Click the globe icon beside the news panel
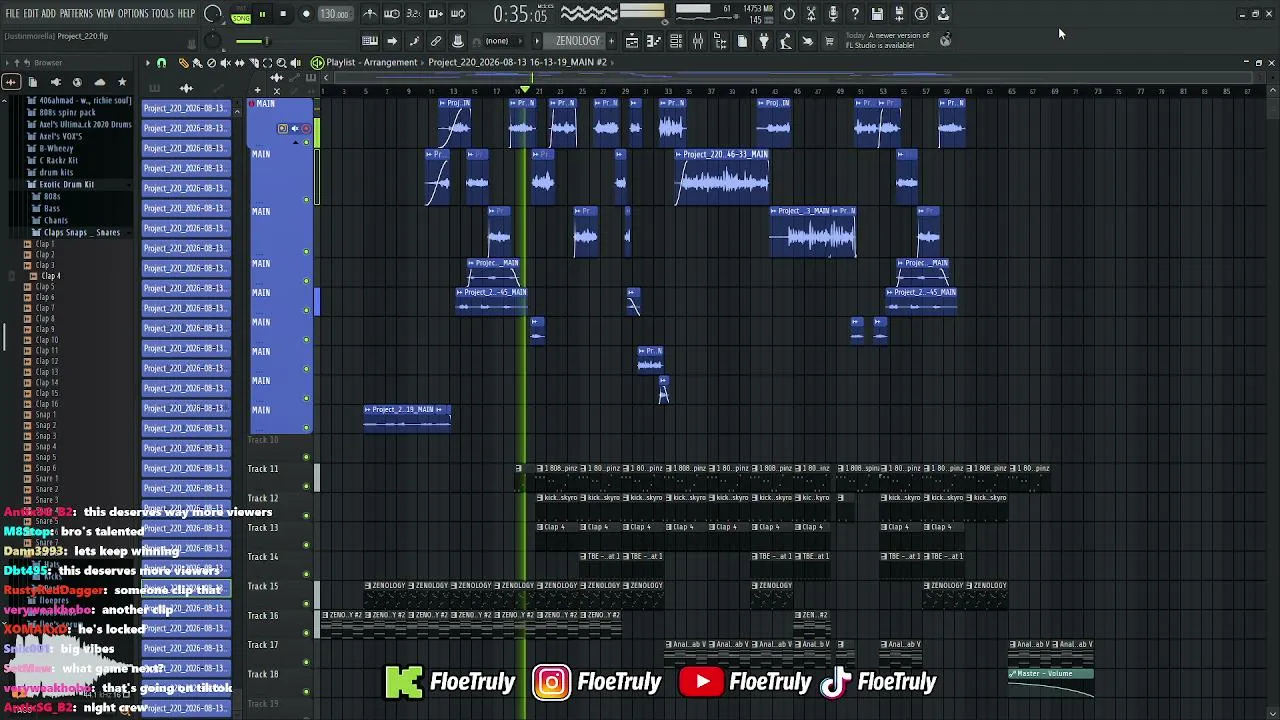Screen dimensions: 1280x720 coord(945,40)
